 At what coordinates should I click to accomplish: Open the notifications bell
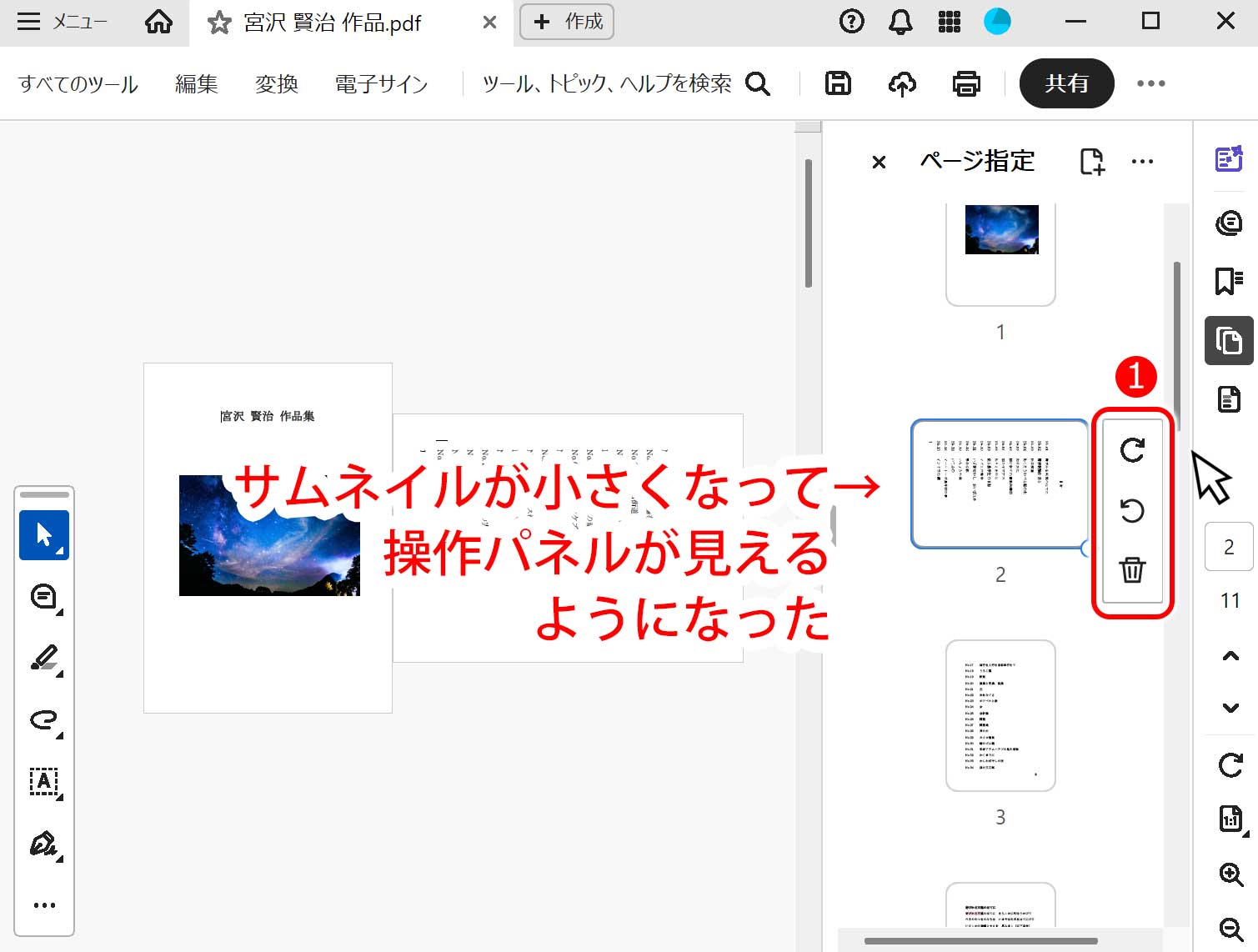pyautogui.click(x=900, y=22)
